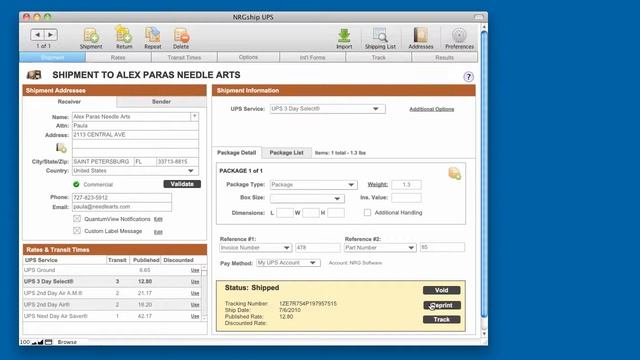640x360 pixels.
Task: Click Use link for UPS Ground
Action: (195, 270)
